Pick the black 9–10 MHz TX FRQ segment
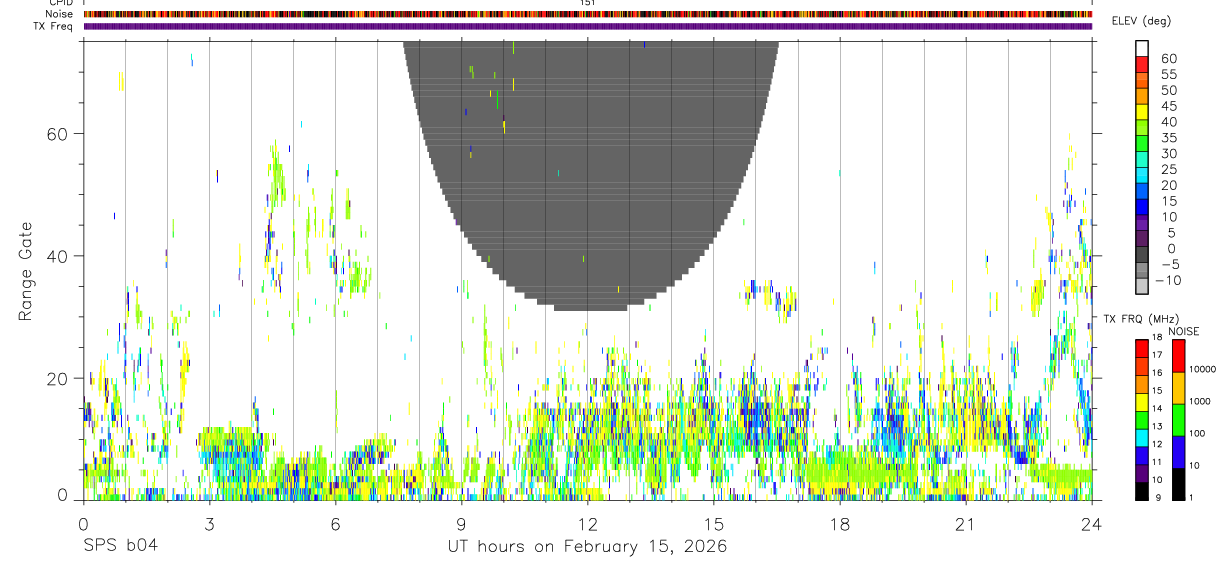This screenshot has width=1228, height=567. 1141,491
